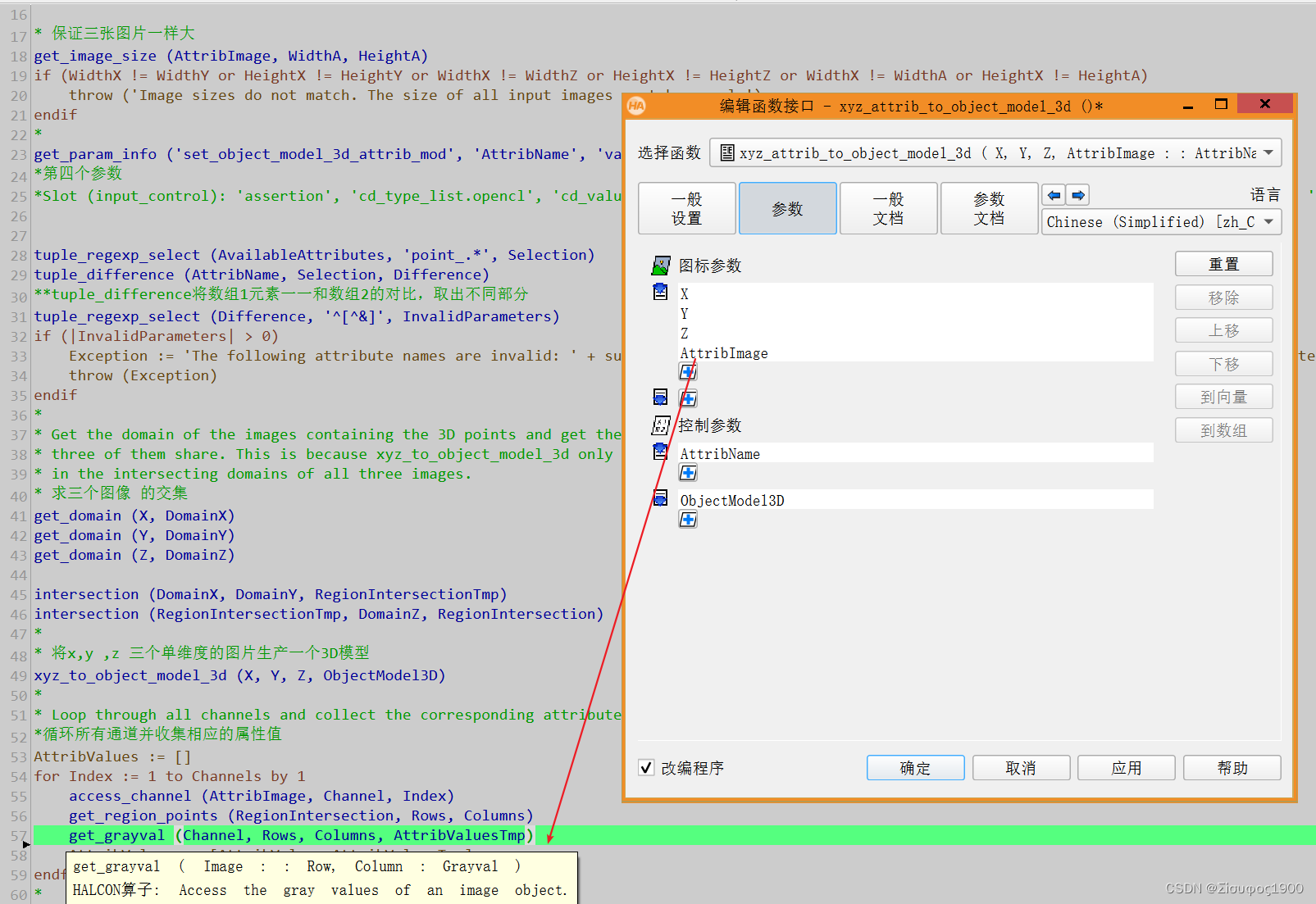Close the 编辑函数接口 dialog

point(1265,103)
